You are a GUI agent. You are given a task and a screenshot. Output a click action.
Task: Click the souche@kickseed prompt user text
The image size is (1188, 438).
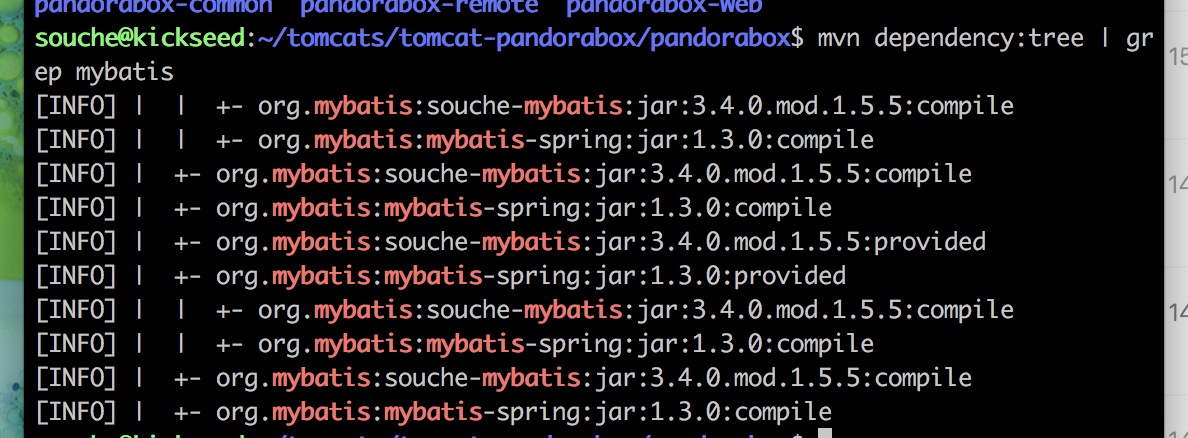pyautogui.click(x=141, y=38)
